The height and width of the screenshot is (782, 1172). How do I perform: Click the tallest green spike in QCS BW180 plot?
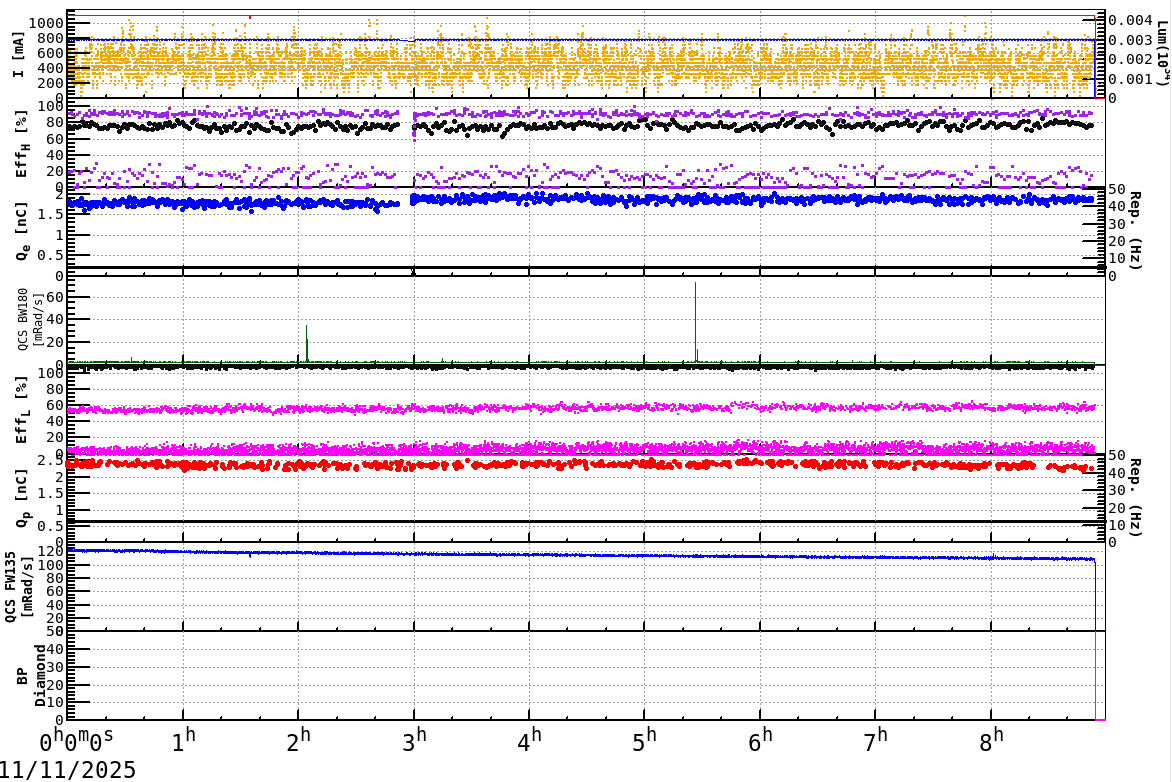point(696,321)
